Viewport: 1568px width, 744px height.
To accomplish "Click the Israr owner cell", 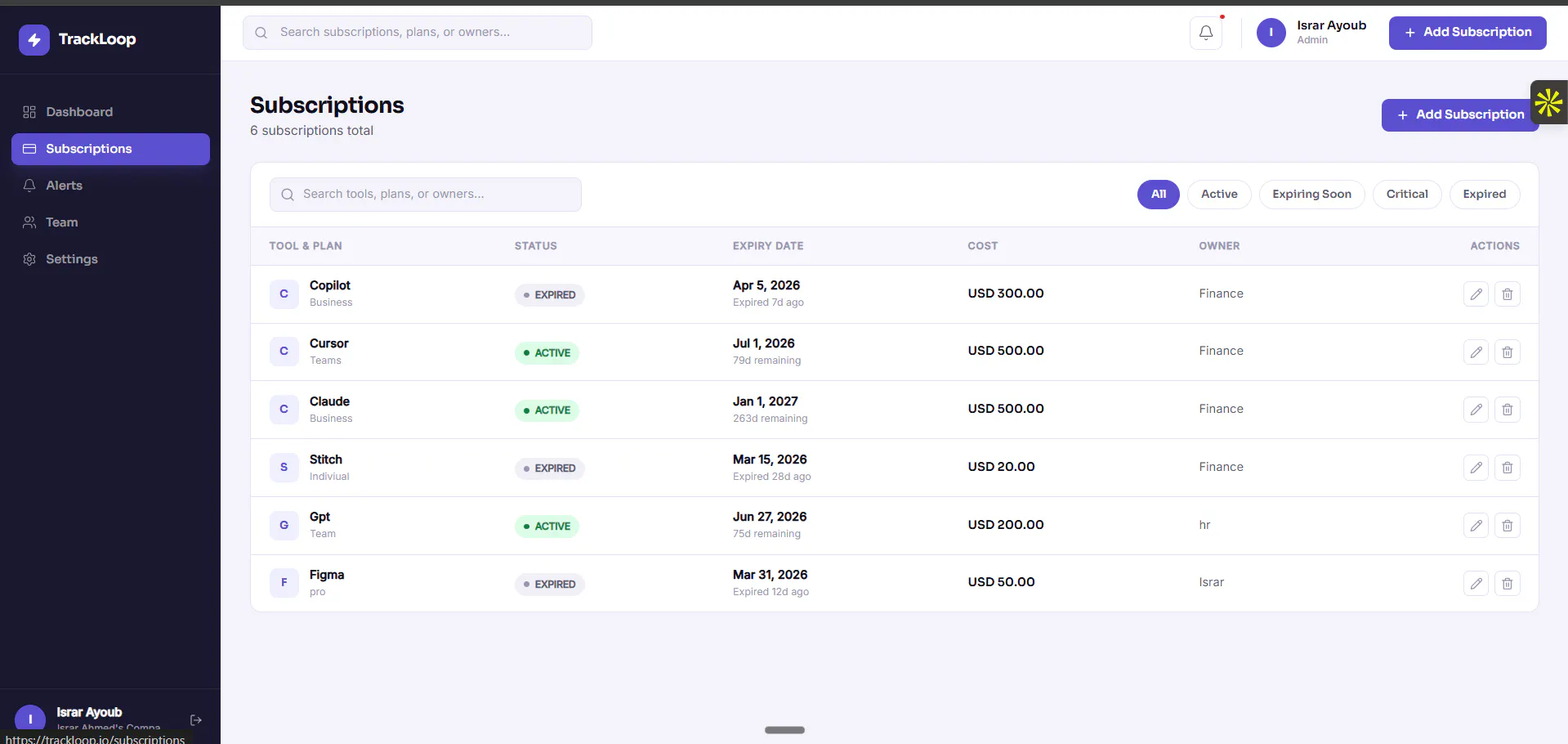I will pos(1212,582).
